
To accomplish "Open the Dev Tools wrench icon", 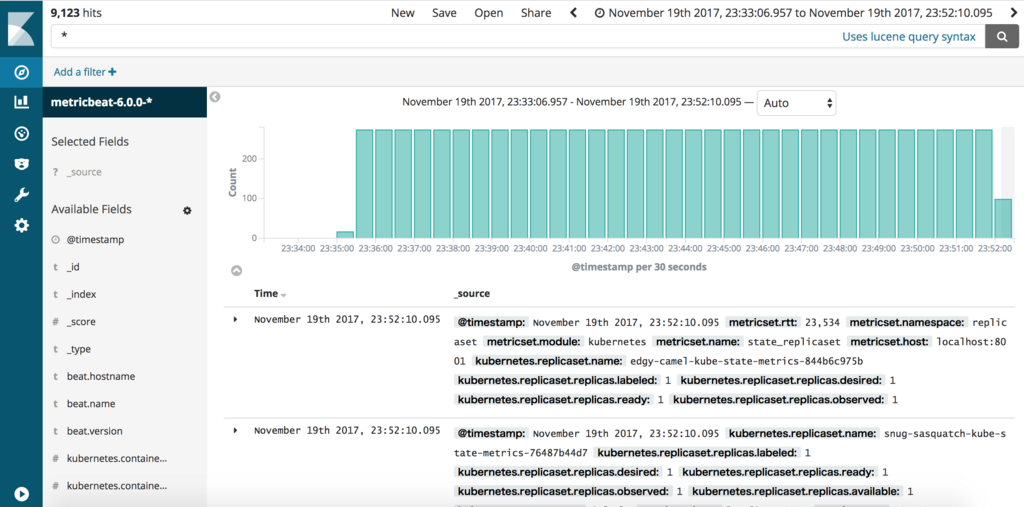I will [x=22, y=195].
